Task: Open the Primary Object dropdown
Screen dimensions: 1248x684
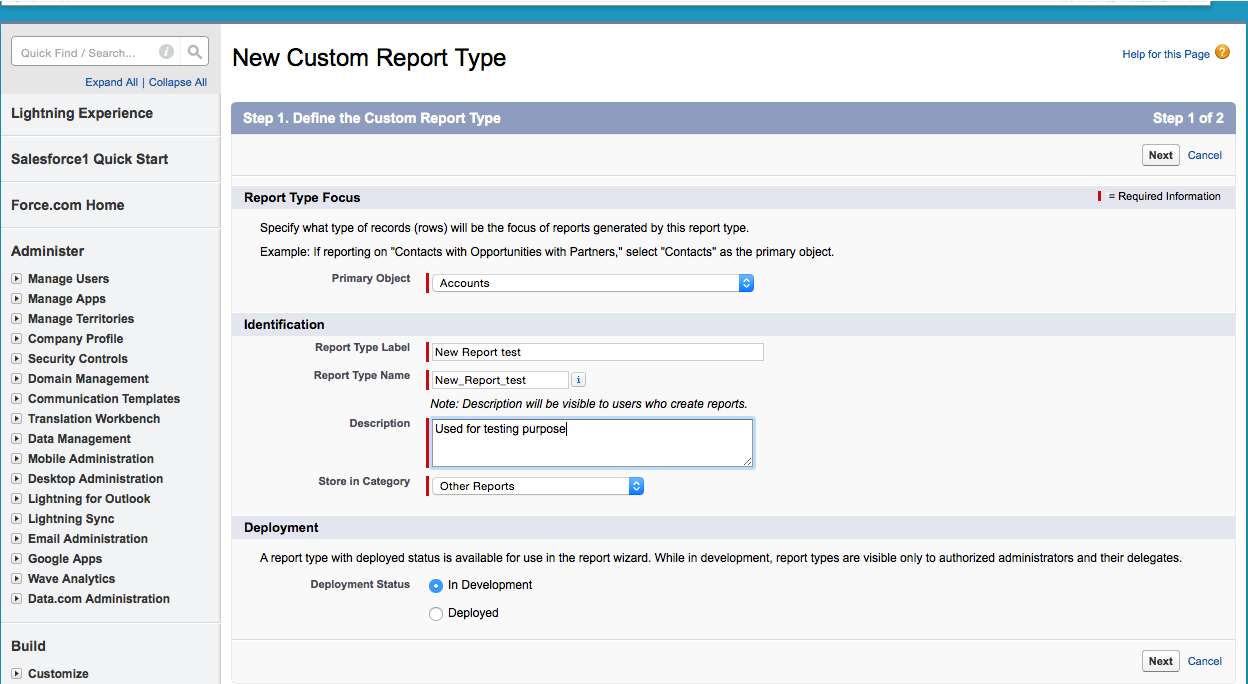Action: tap(592, 283)
